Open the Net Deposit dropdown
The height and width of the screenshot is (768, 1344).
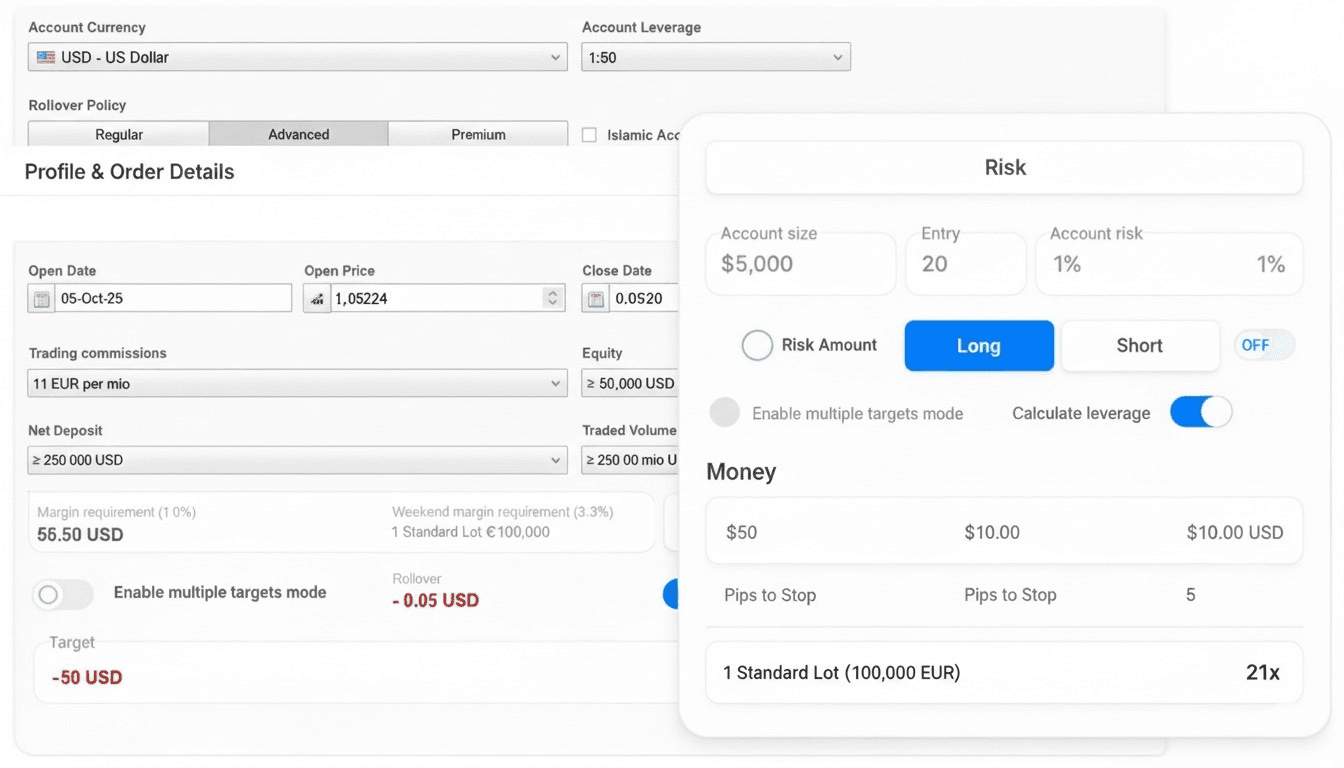pyautogui.click(x=297, y=460)
